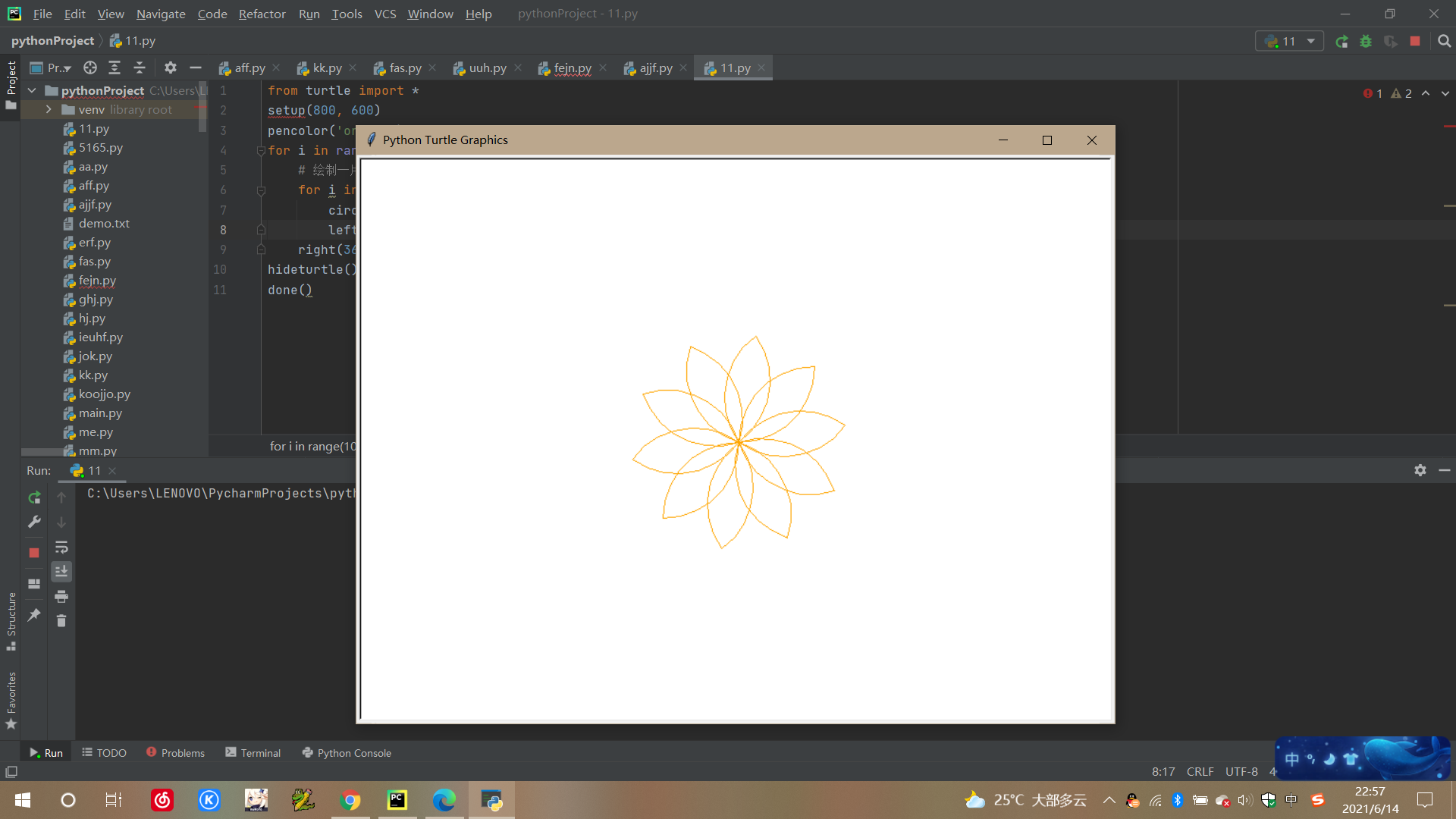Switch to the kk.py editor tab
Viewport: 1456px width, 819px height.
(x=327, y=67)
